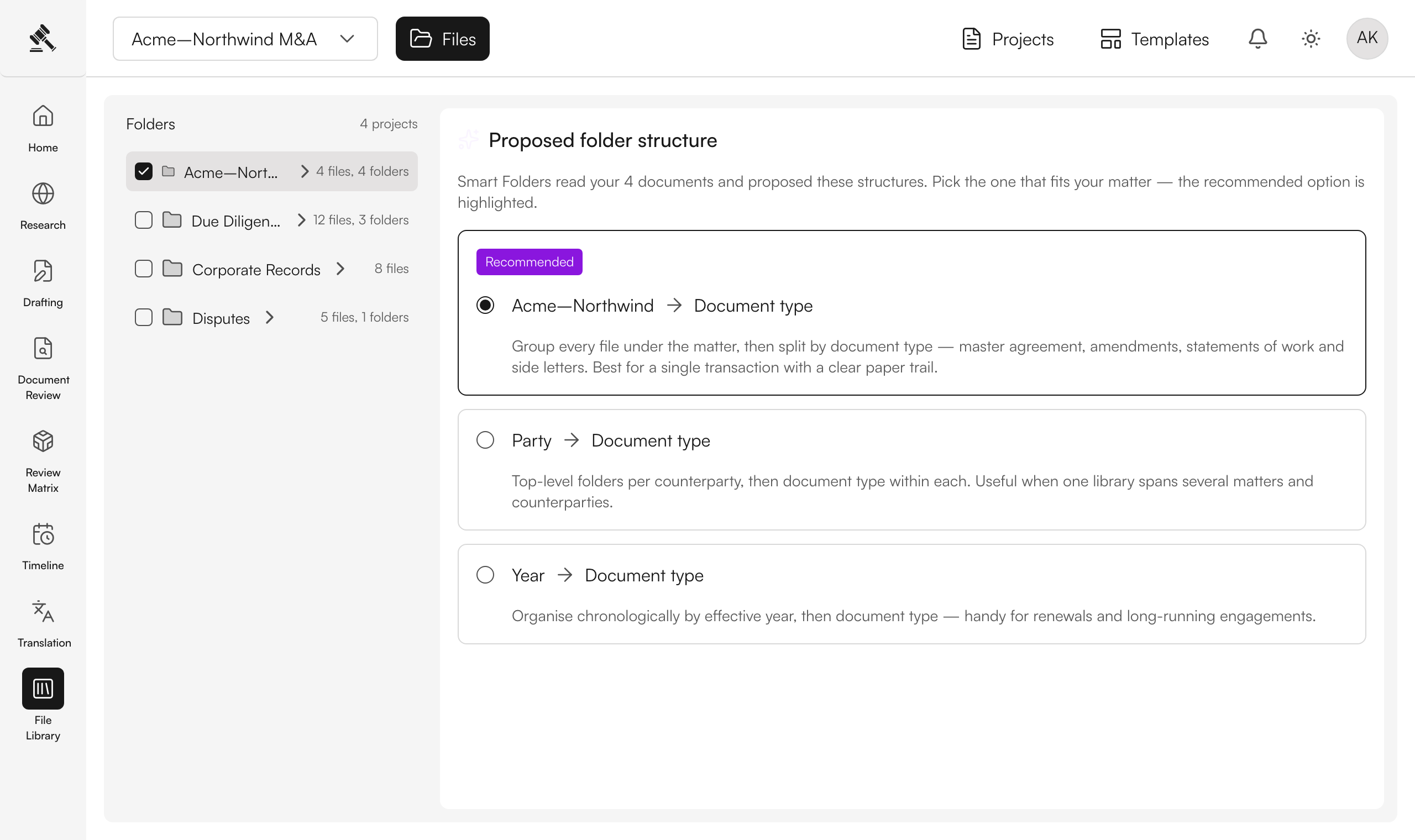This screenshot has width=1415, height=840.
Task: Click the sparkle icon beside Proposed folder structure
Action: [469, 139]
